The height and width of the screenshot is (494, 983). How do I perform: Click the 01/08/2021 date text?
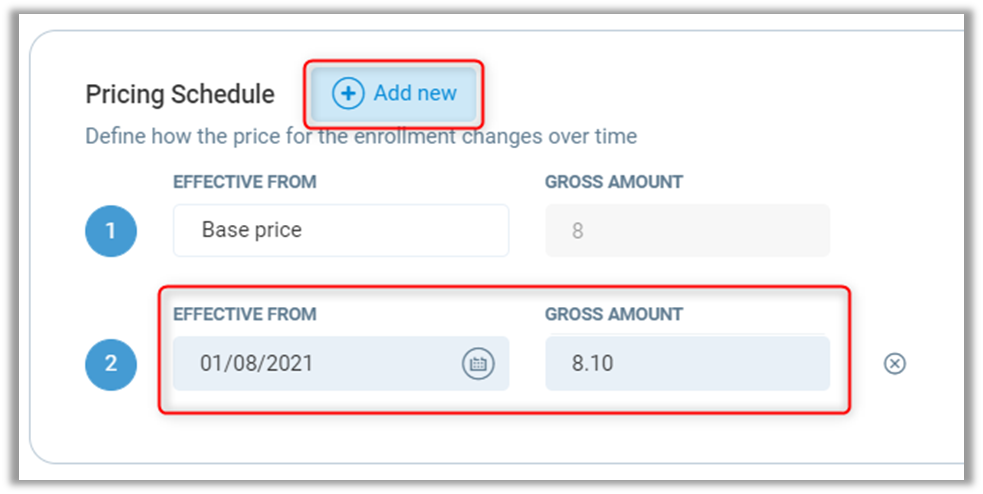[x=256, y=364]
